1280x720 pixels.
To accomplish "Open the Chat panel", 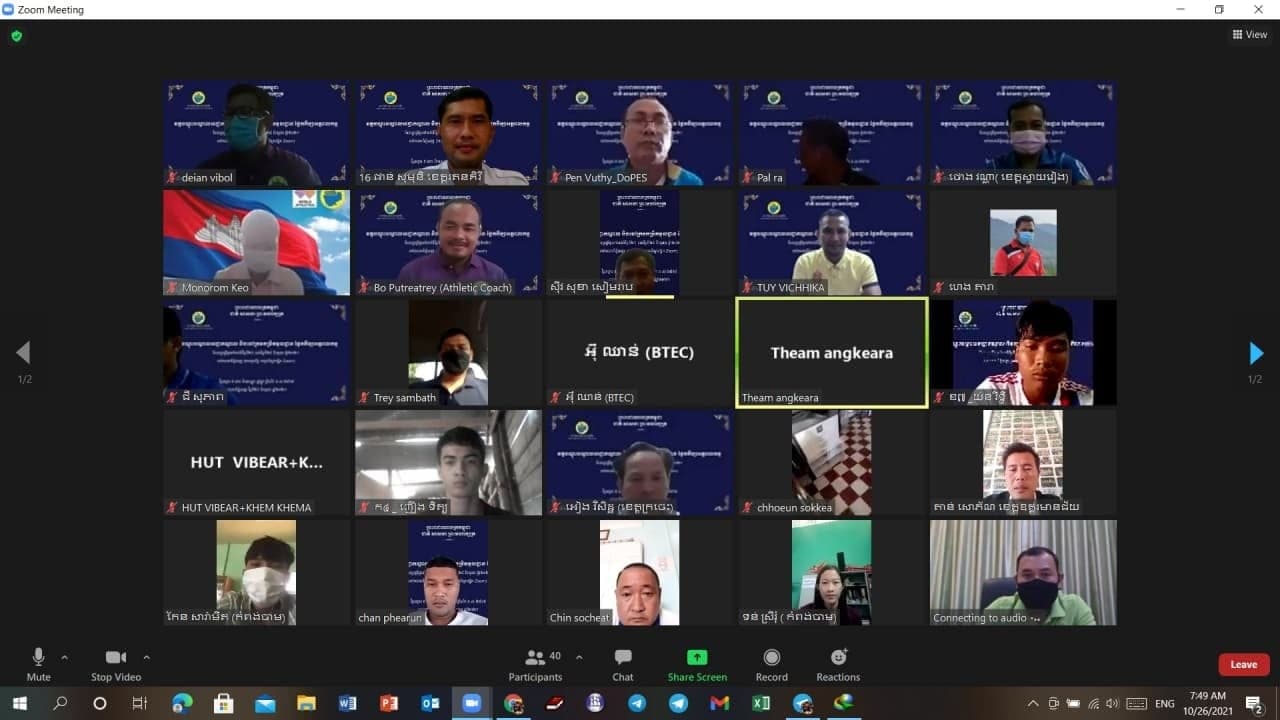I will (x=623, y=663).
